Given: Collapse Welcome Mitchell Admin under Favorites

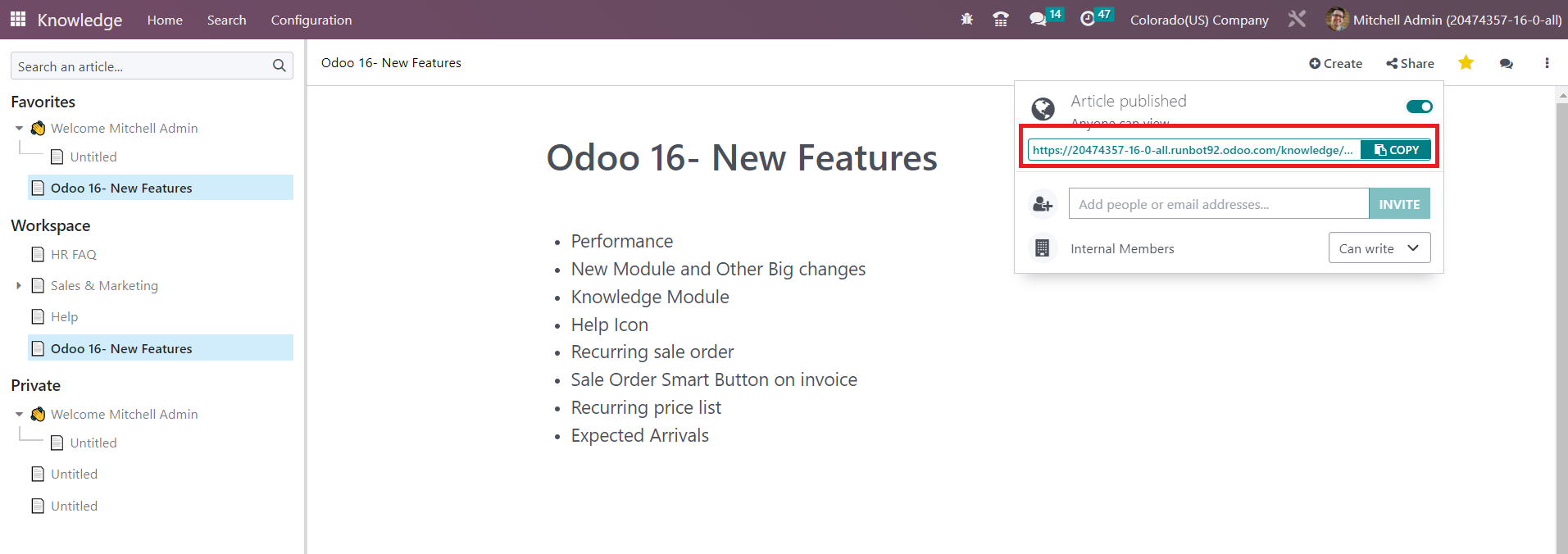Looking at the screenshot, I should click(19, 128).
